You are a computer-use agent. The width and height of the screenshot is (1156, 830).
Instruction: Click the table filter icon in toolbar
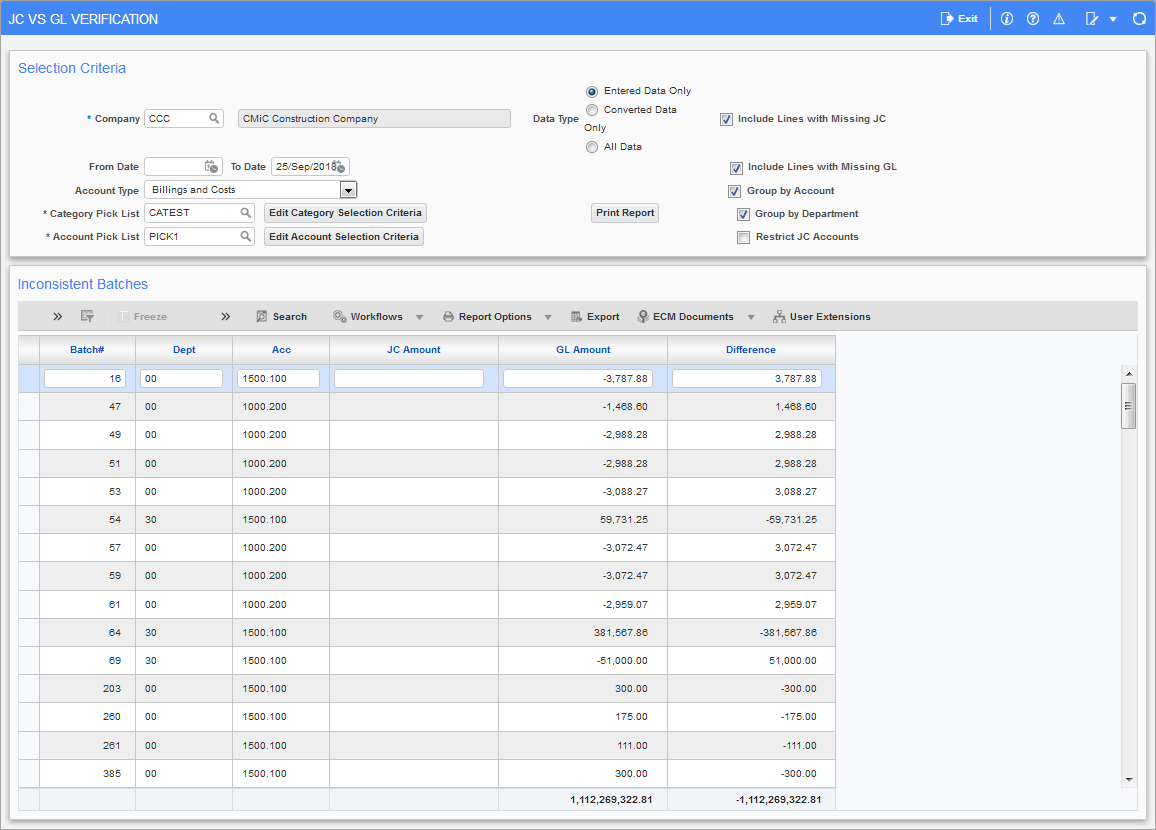click(x=87, y=316)
